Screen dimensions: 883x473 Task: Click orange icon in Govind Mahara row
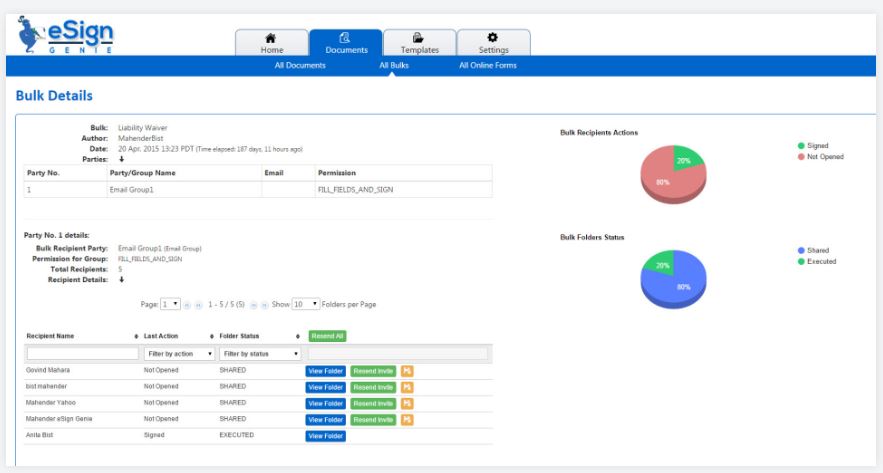tap(406, 370)
